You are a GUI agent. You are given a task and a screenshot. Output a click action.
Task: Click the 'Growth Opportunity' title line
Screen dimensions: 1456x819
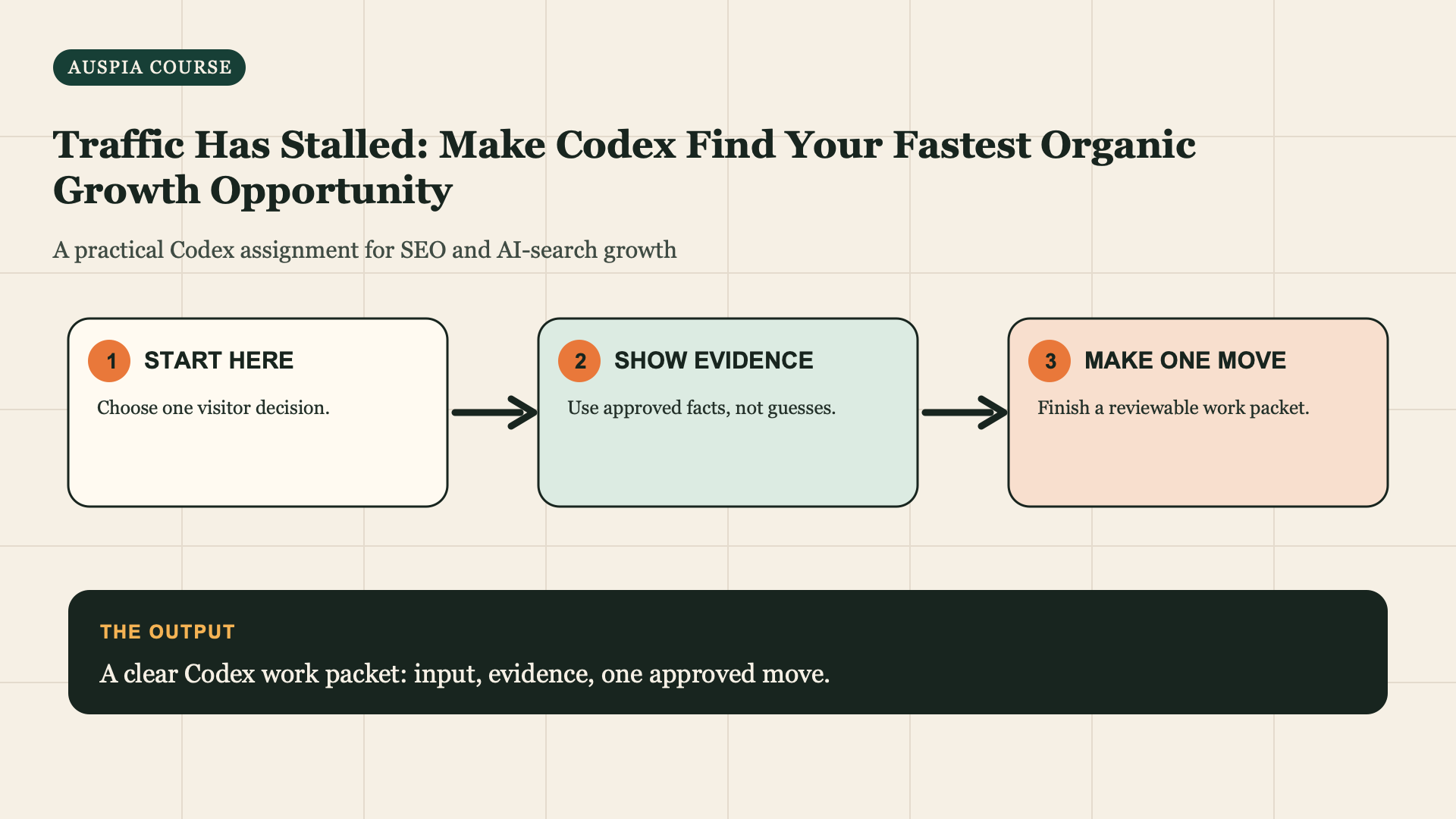(253, 190)
